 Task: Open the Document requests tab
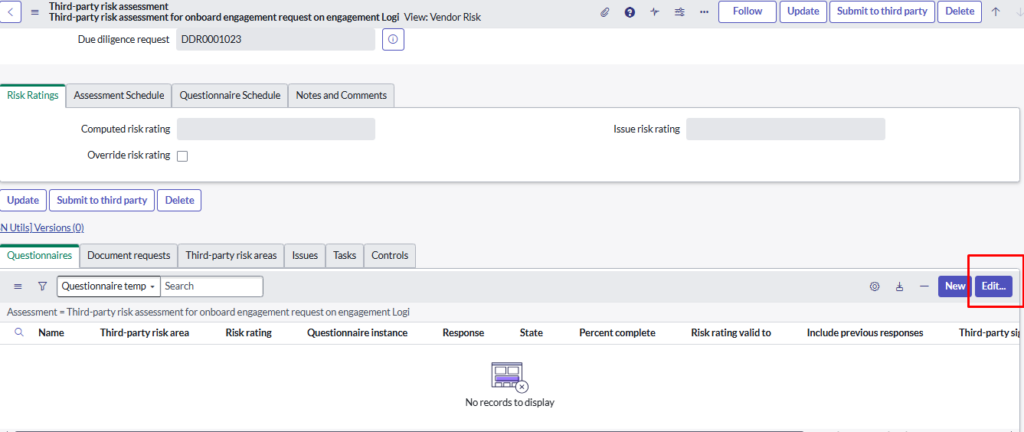pos(128,255)
